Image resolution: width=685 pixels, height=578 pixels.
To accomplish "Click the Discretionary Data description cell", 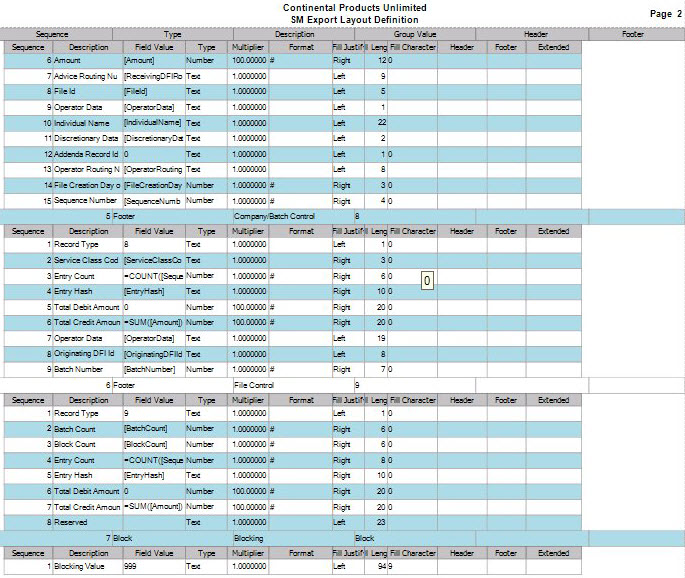I will click(87, 138).
